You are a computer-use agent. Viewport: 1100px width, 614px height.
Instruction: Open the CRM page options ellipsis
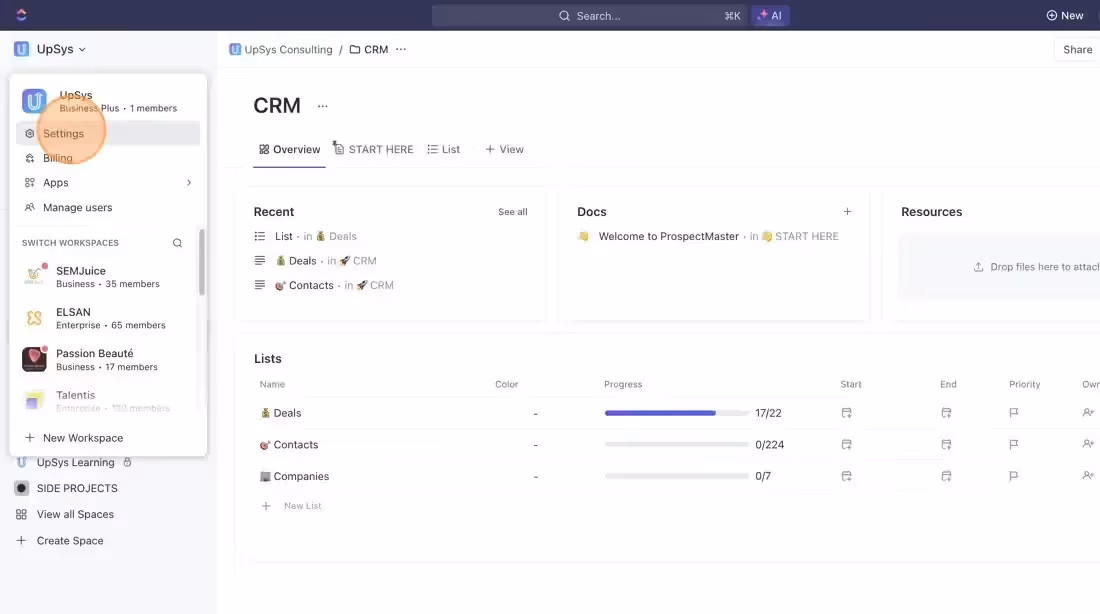pos(322,105)
